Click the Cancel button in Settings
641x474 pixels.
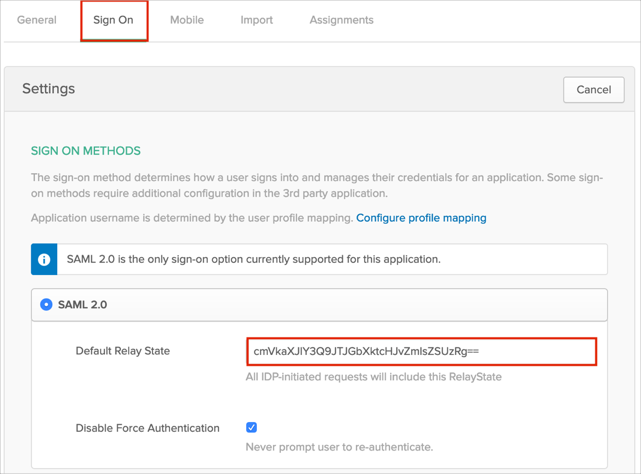click(x=593, y=89)
